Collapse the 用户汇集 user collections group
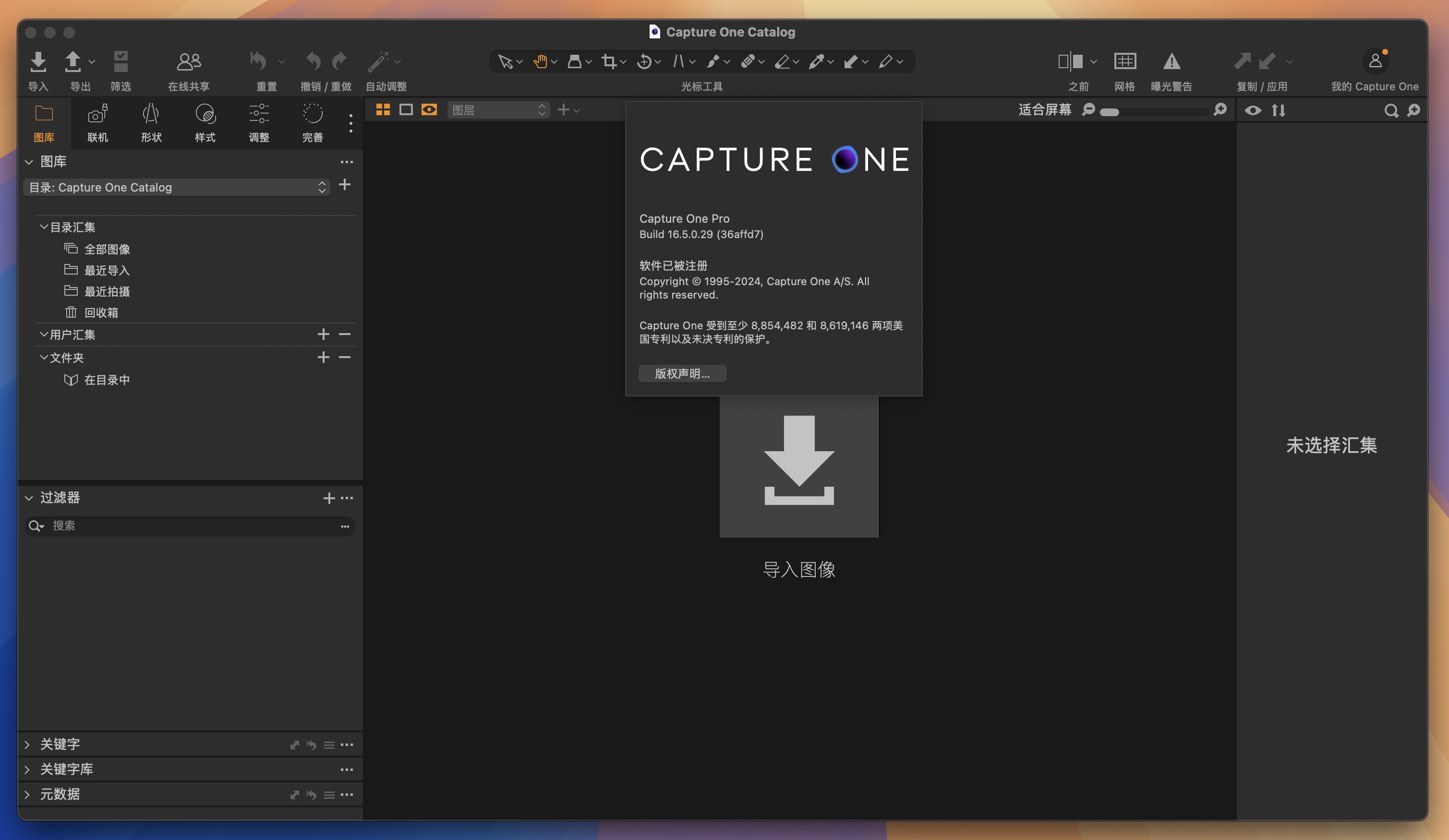This screenshot has height=840, width=1449. (44, 334)
